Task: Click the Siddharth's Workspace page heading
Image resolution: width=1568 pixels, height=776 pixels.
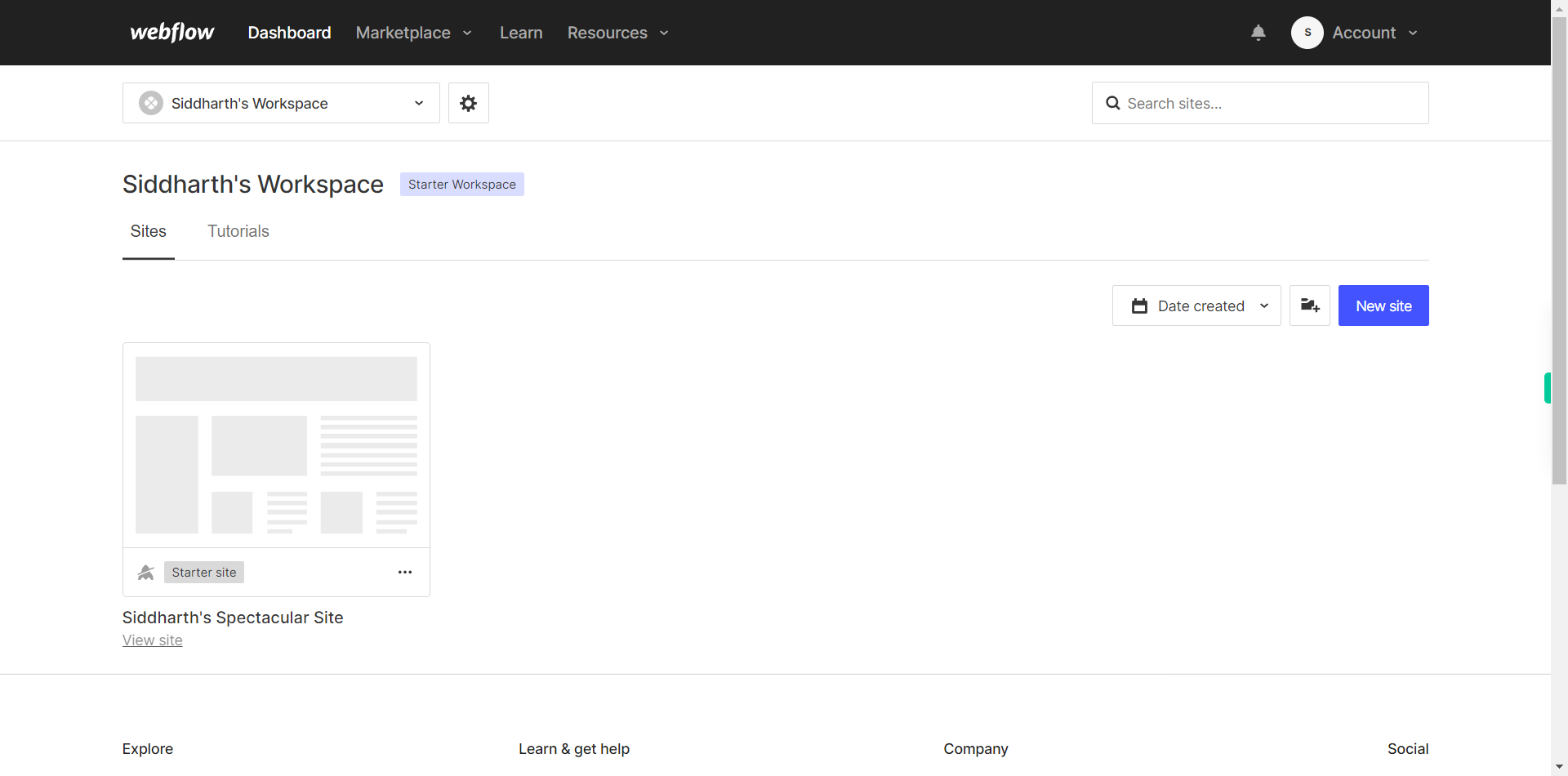Action: pyautogui.click(x=253, y=185)
